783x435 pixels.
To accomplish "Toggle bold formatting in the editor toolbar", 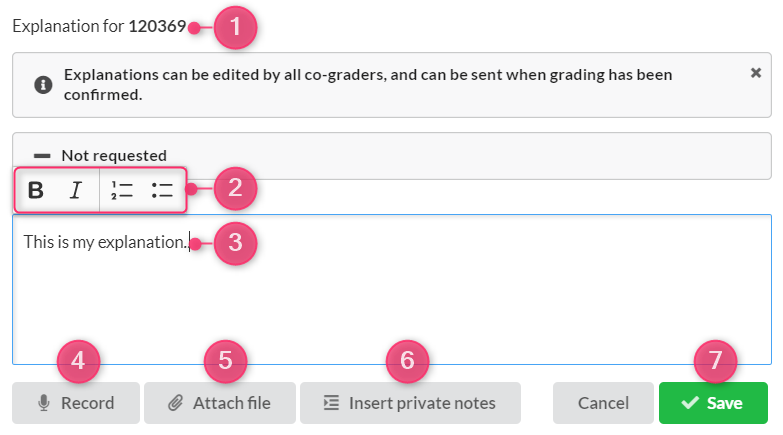I will [x=35, y=190].
